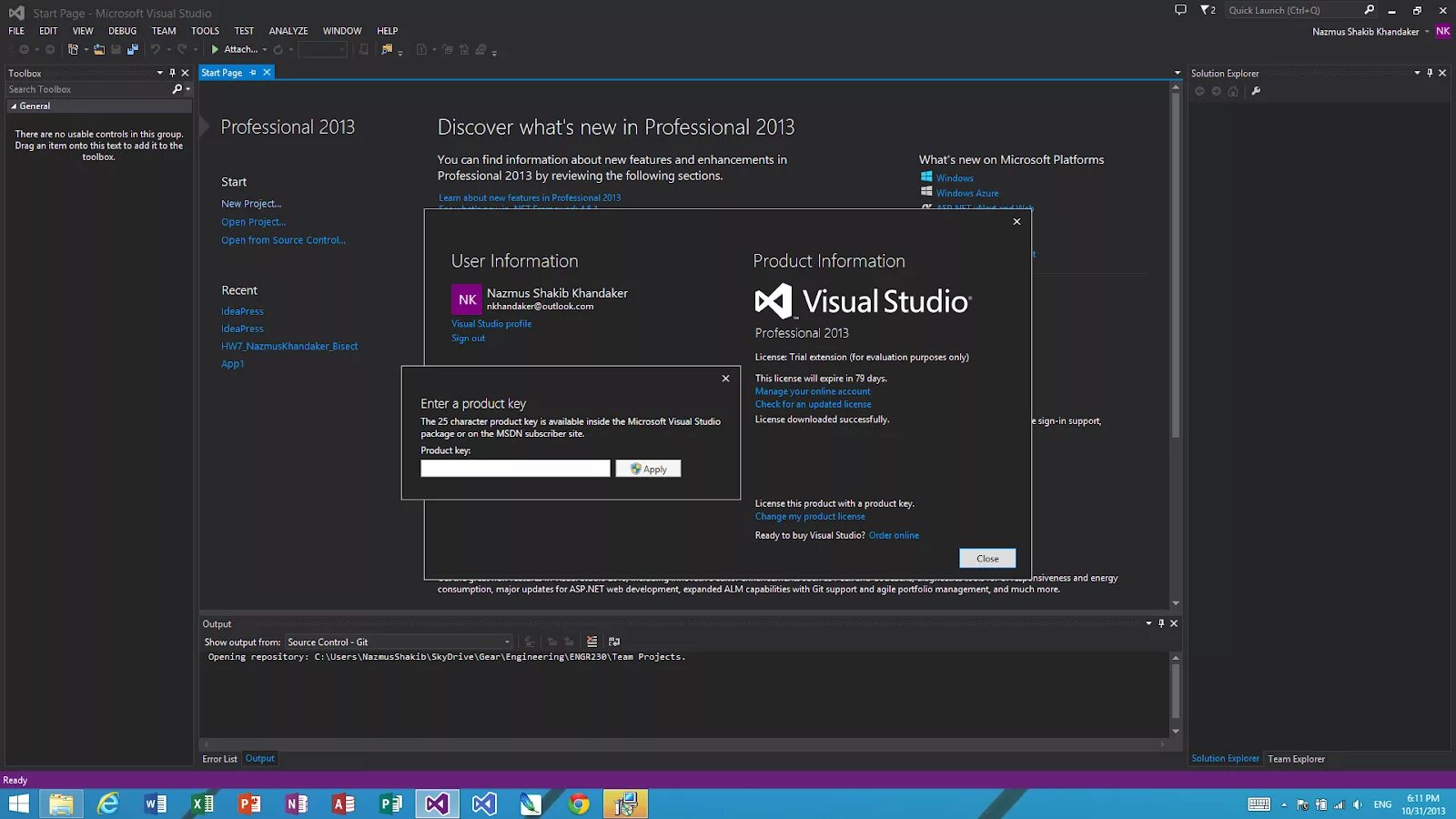Click the Product key input field
This screenshot has height=819, width=1456.
pos(515,469)
